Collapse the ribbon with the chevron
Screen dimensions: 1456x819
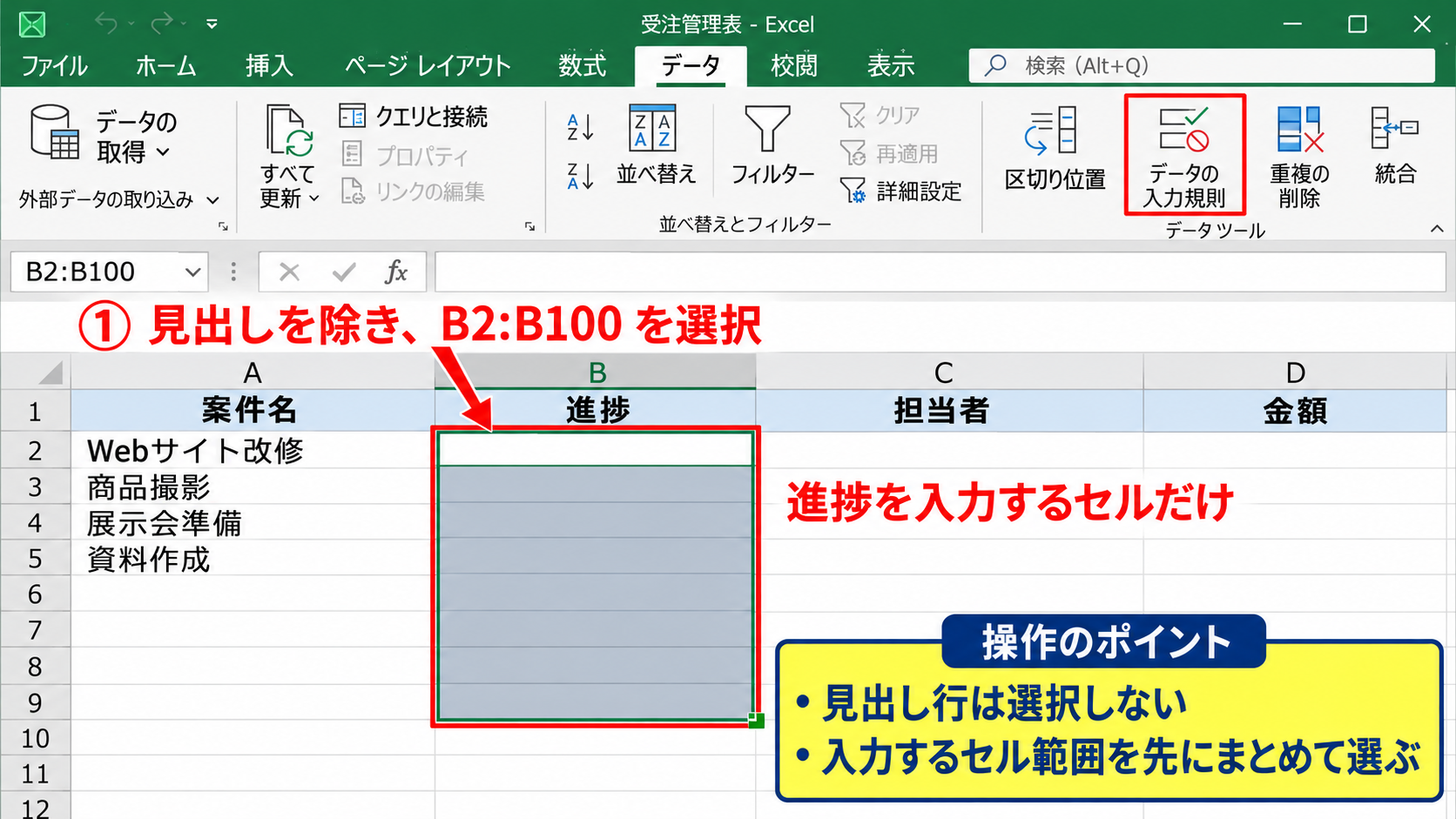(1436, 229)
